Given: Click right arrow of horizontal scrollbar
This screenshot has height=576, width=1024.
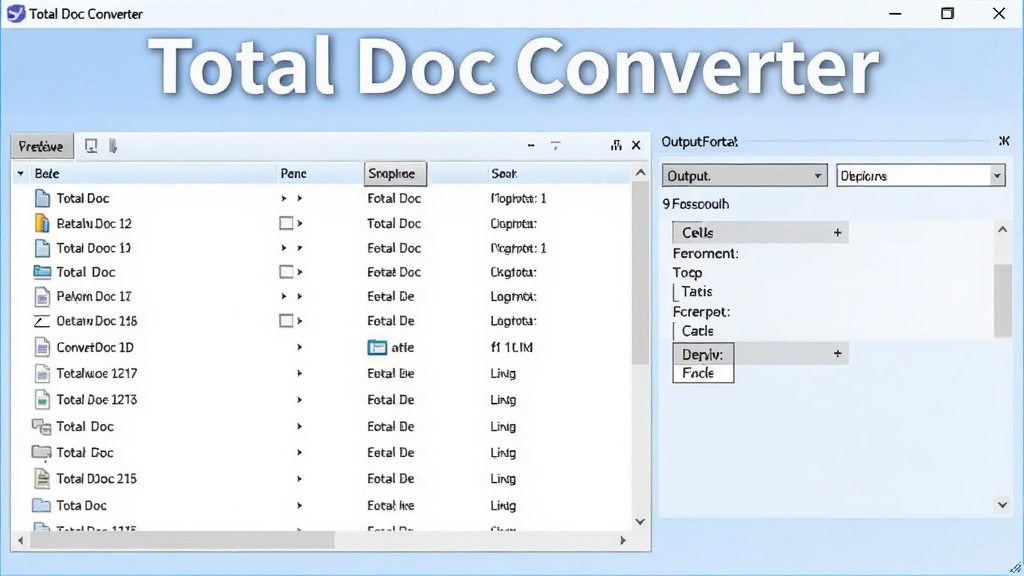Looking at the screenshot, I should tap(622, 540).
